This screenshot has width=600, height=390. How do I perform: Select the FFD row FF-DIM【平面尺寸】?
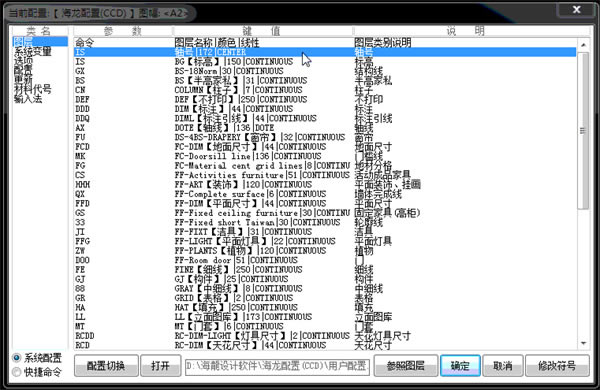click(325, 203)
